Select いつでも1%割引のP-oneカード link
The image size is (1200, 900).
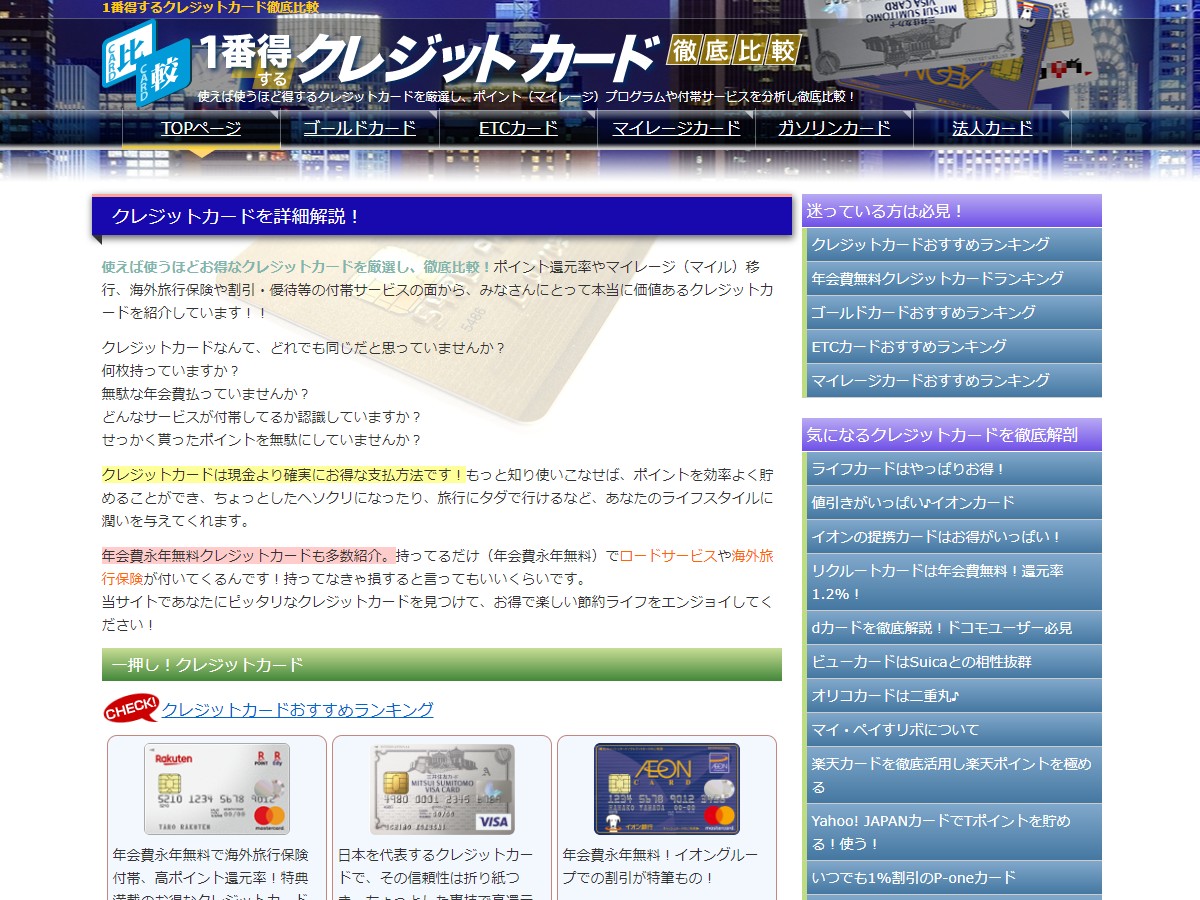coord(952,878)
